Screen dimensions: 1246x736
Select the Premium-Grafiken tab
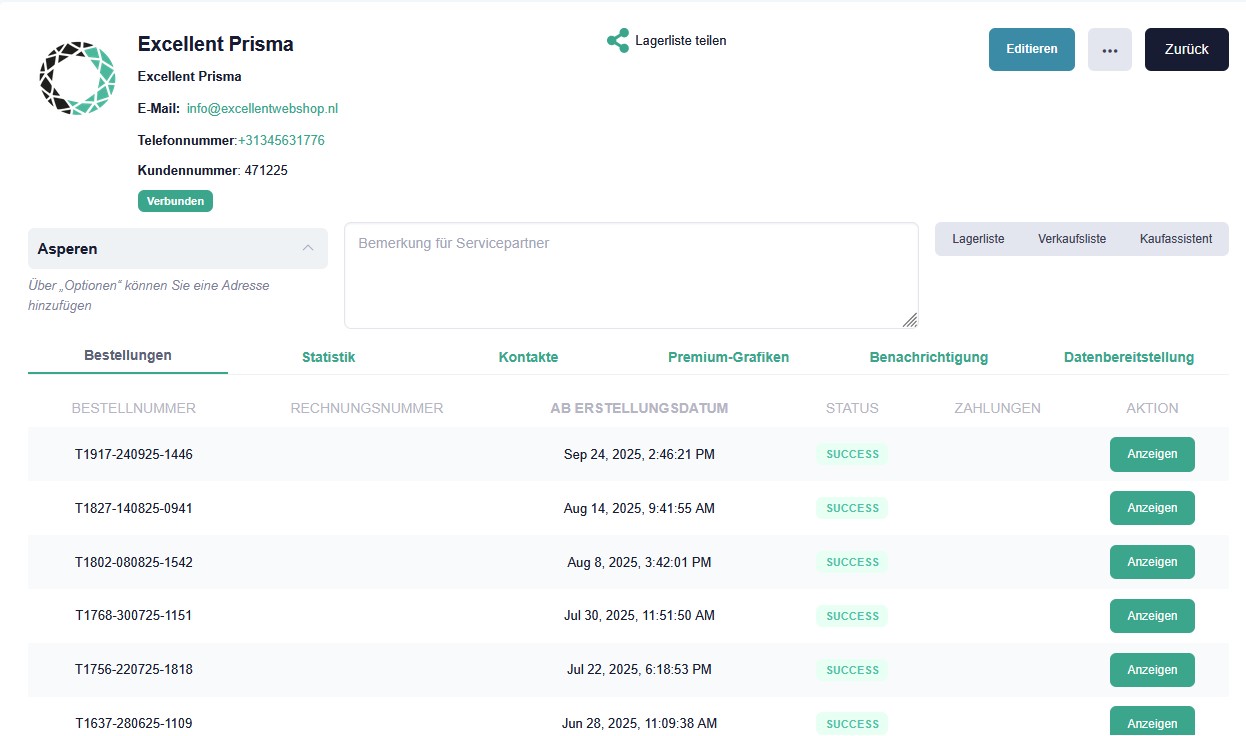click(x=728, y=357)
